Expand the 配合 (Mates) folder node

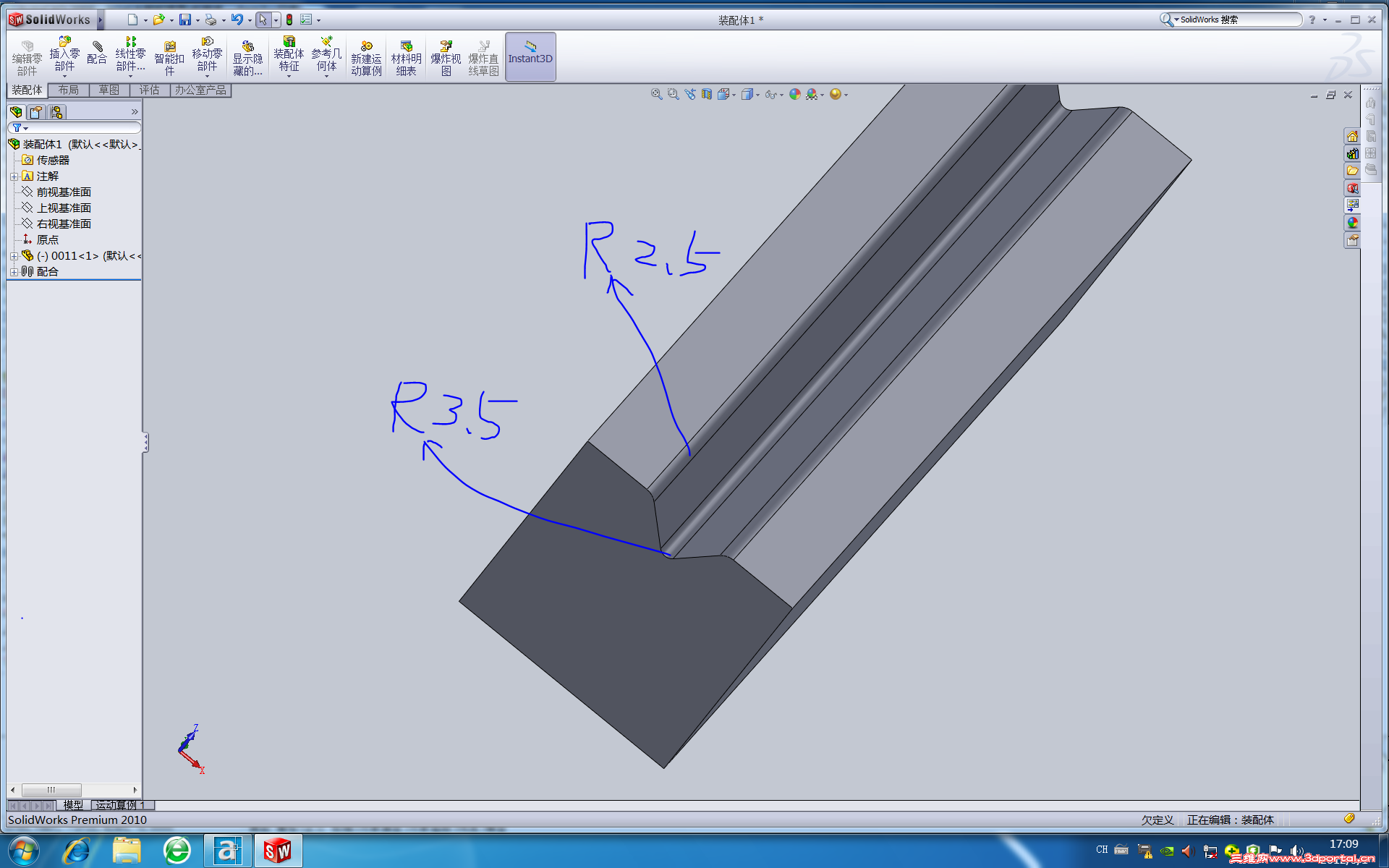14,272
